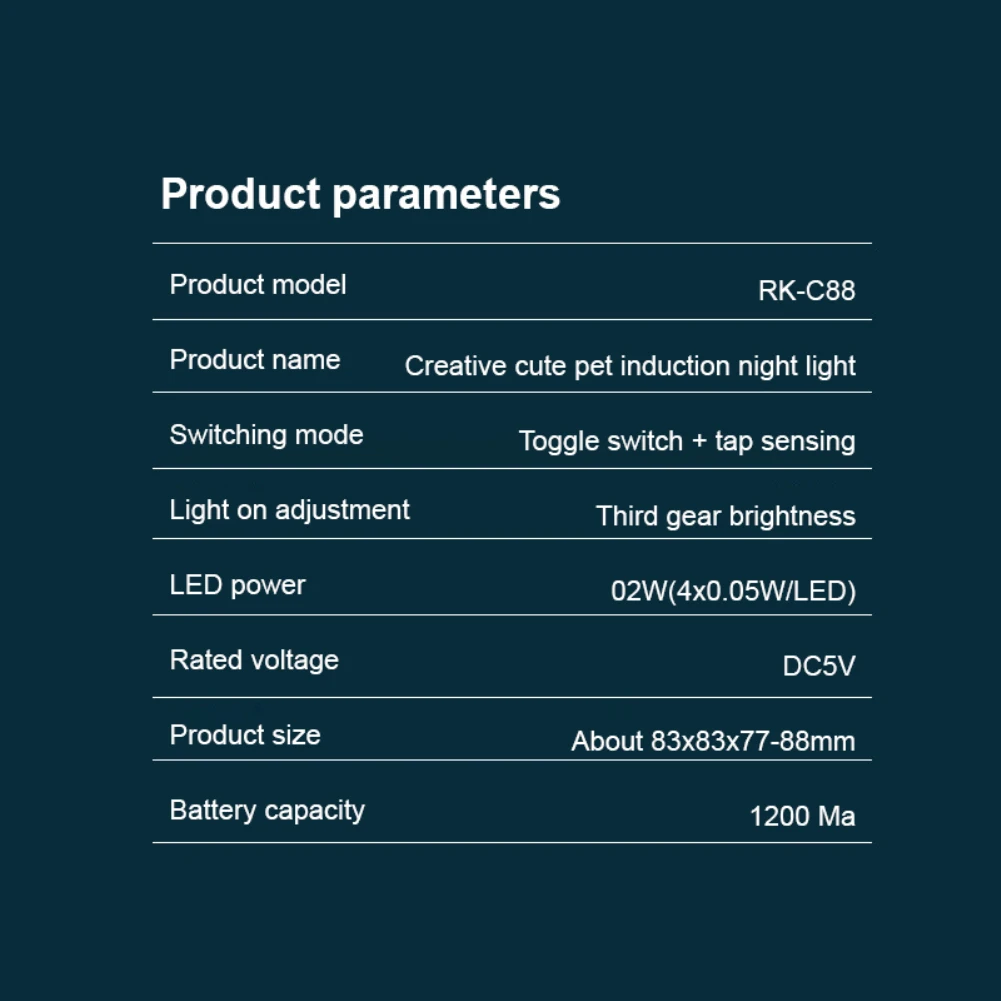Select the LED power label
This screenshot has width=1001, height=1001.
coord(237,586)
